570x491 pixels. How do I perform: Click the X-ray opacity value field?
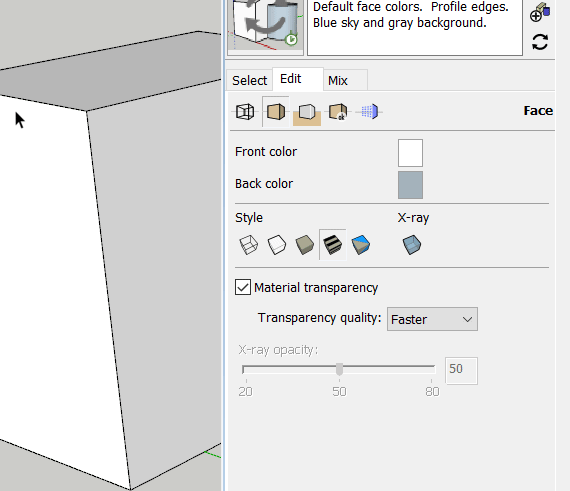[x=461, y=370]
